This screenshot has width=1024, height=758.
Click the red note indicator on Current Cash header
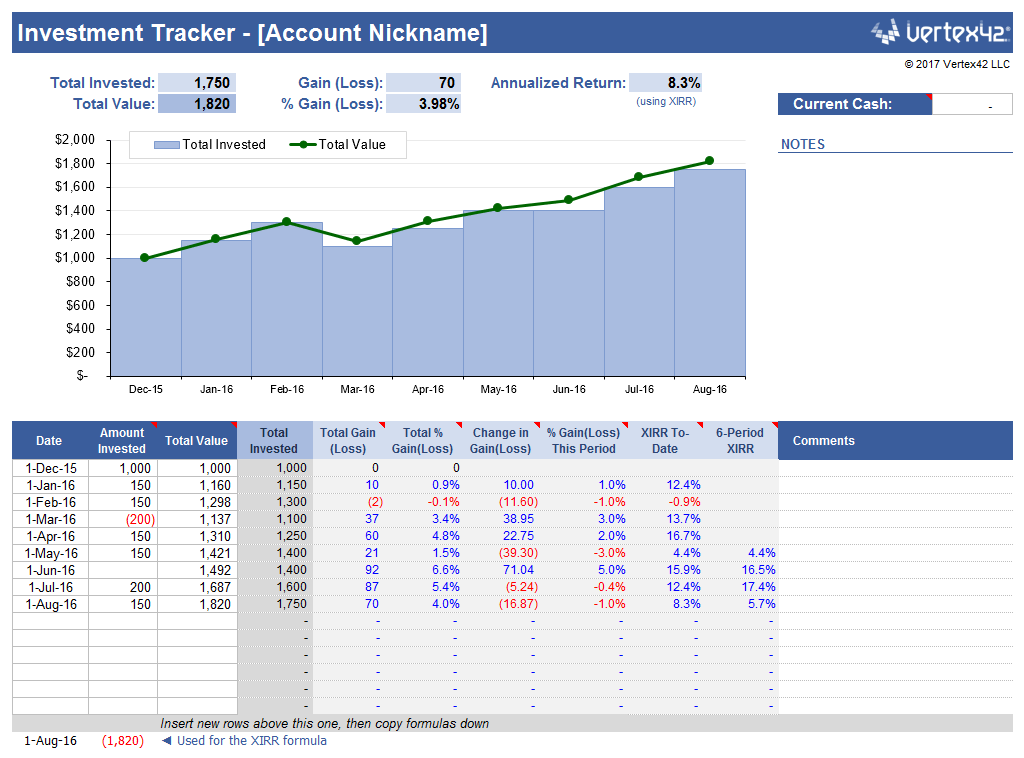[x=930, y=96]
